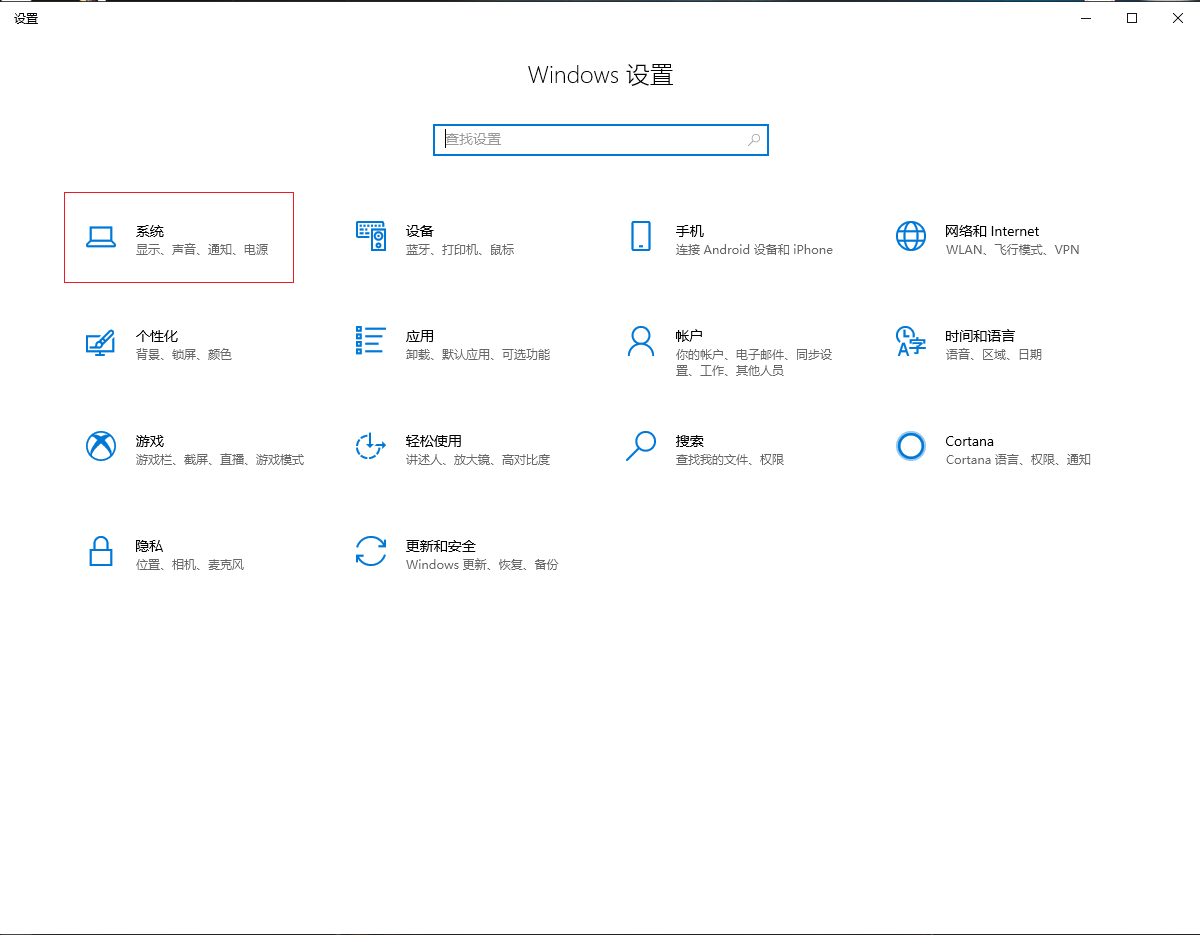
Task: Click the Windows 更新、恢复、备份 description text
Action: pyautogui.click(x=482, y=565)
